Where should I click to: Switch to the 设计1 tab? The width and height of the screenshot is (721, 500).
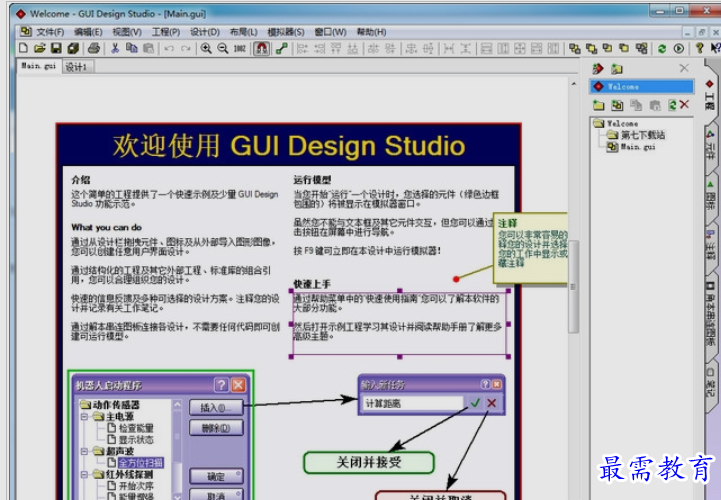click(x=76, y=67)
